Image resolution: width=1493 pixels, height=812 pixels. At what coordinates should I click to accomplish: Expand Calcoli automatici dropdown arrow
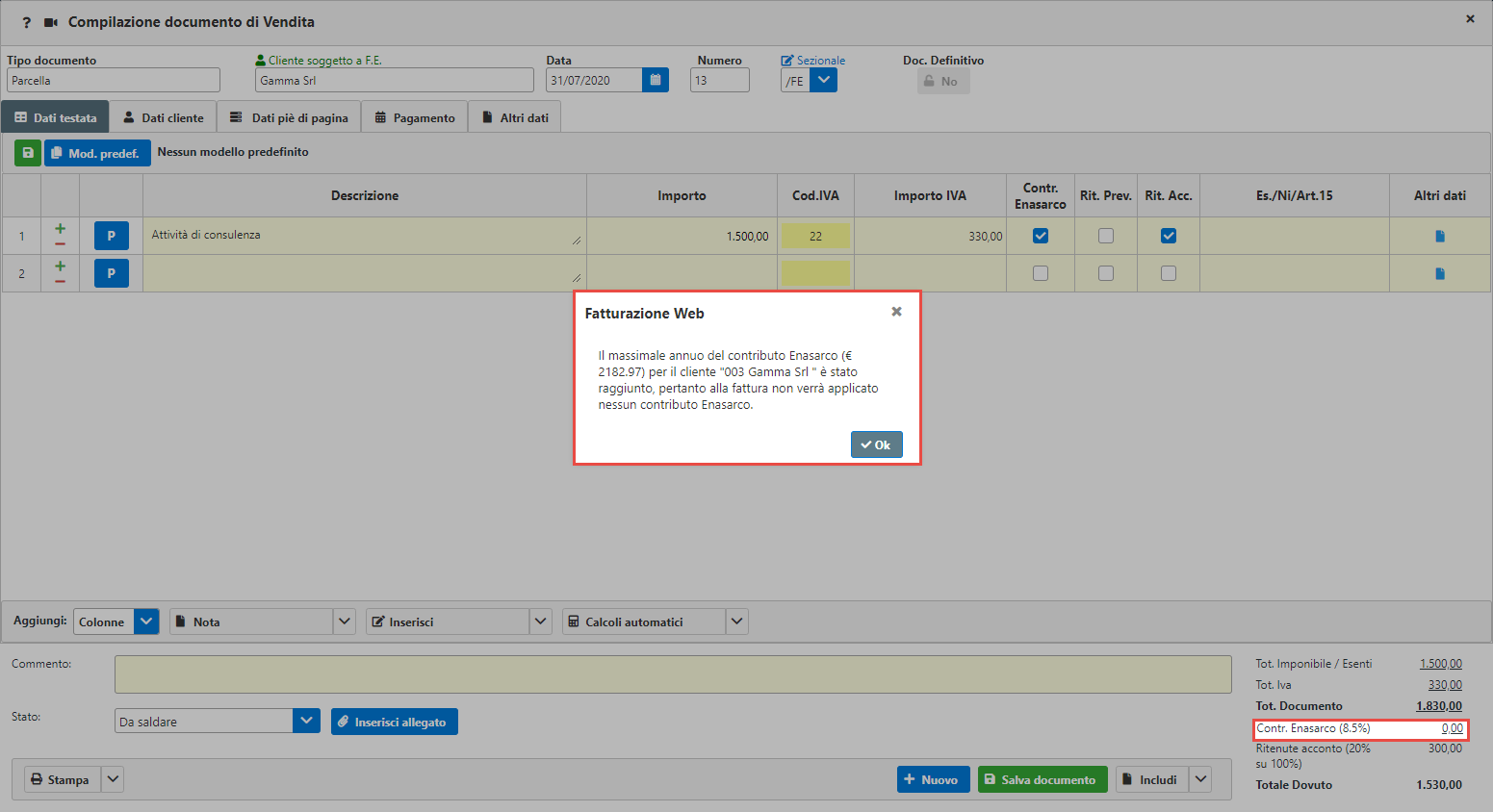(737, 622)
